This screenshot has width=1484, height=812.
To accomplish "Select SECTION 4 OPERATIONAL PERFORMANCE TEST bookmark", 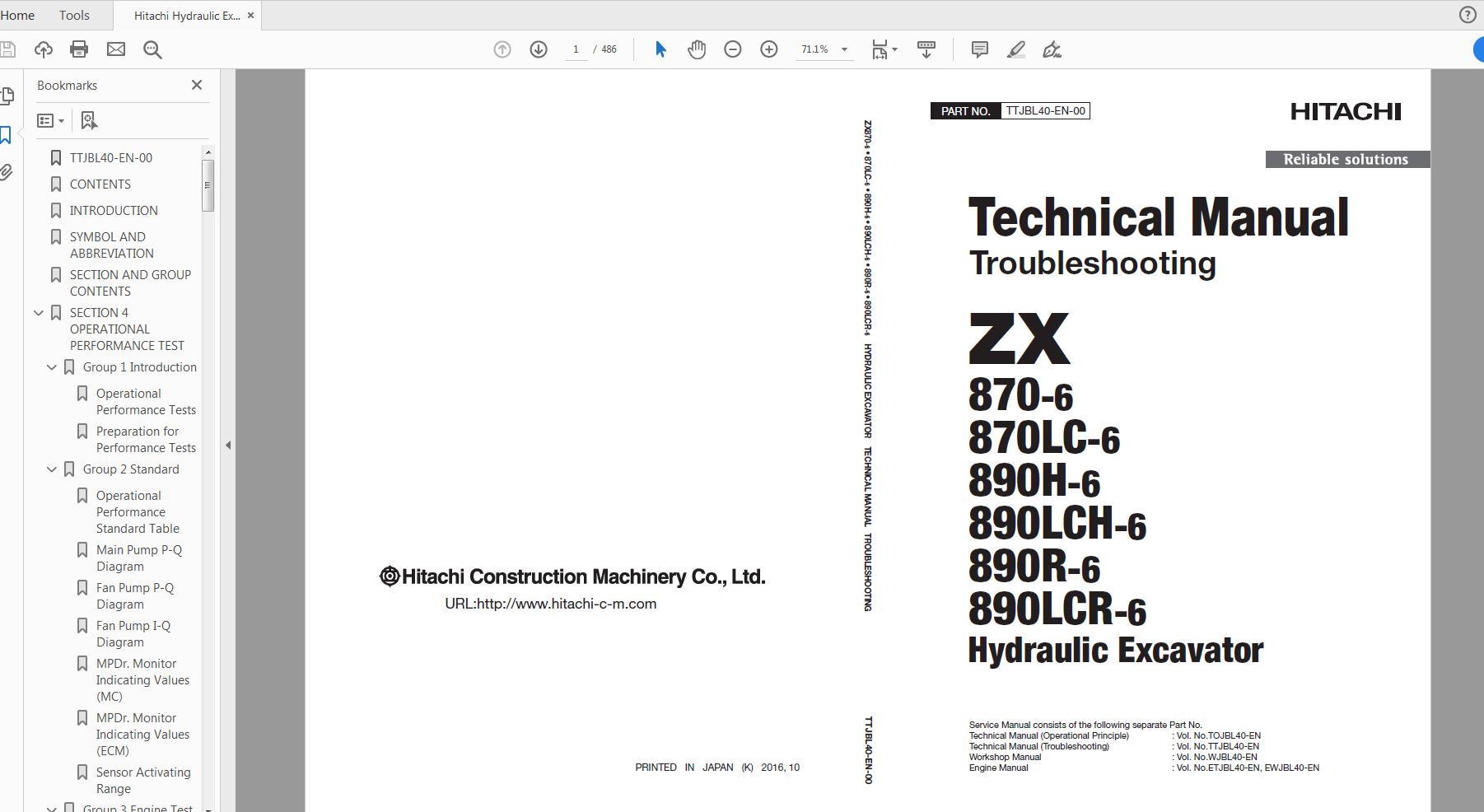I will (x=127, y=329).
